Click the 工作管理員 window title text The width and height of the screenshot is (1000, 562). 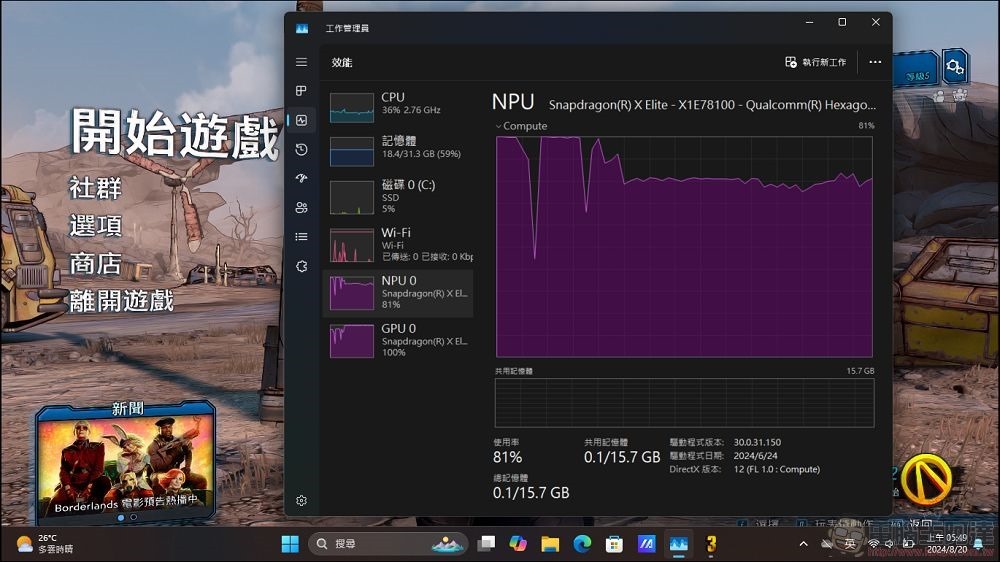[x=347, y=28]
